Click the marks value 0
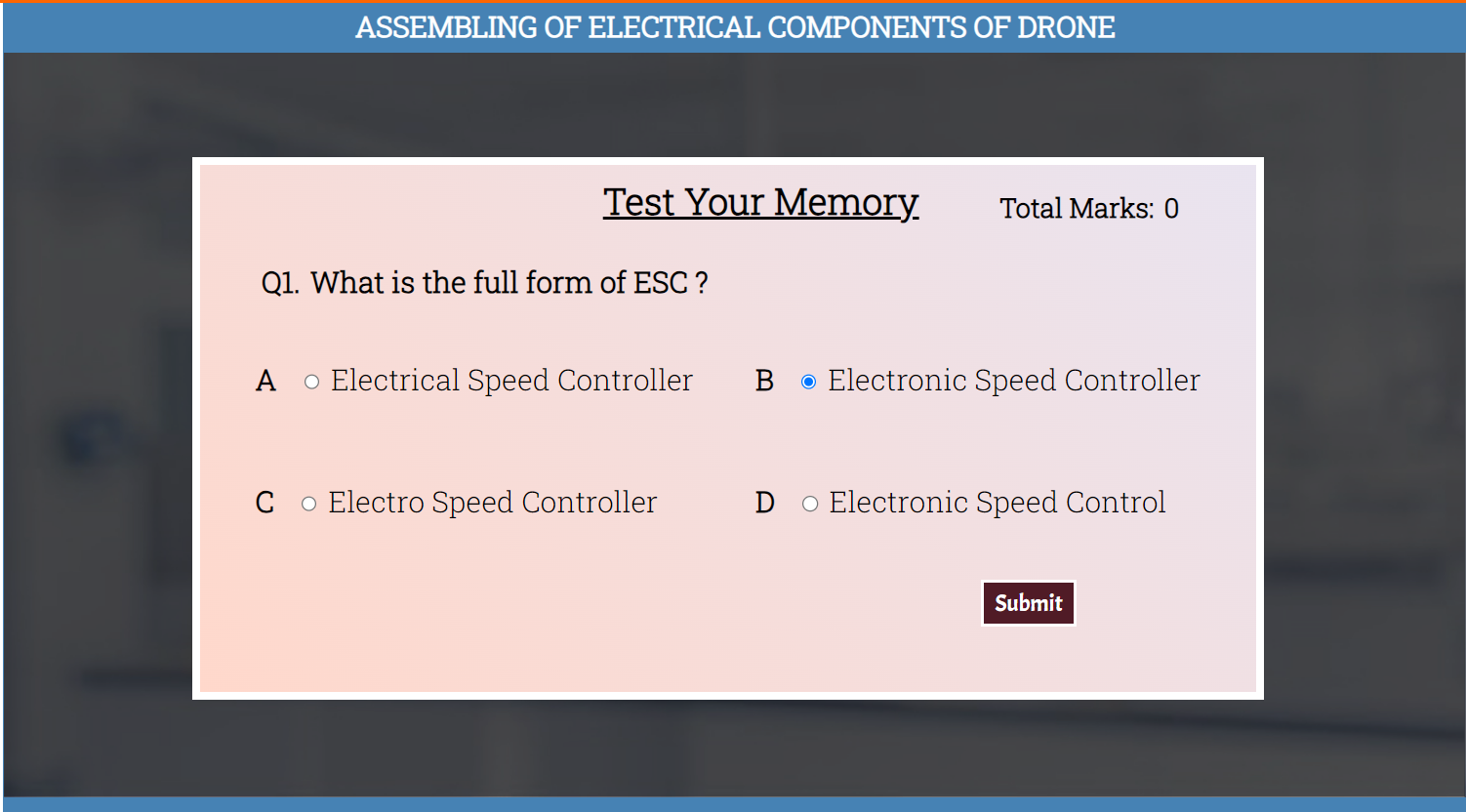1466x812 pixels. tap(1171, 209)
